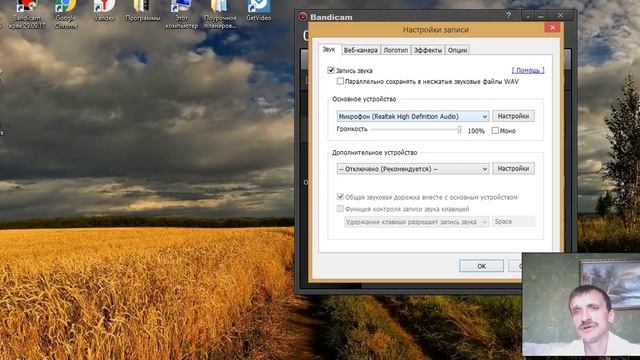Expand the Удержание клавиши dropdown
640x360 pixels.
(x=416, y=222)
